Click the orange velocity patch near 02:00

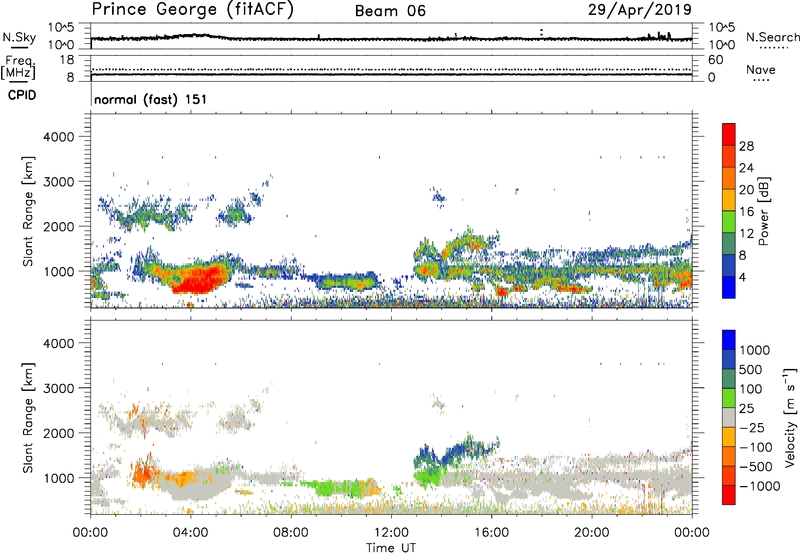tap(144, 474)
